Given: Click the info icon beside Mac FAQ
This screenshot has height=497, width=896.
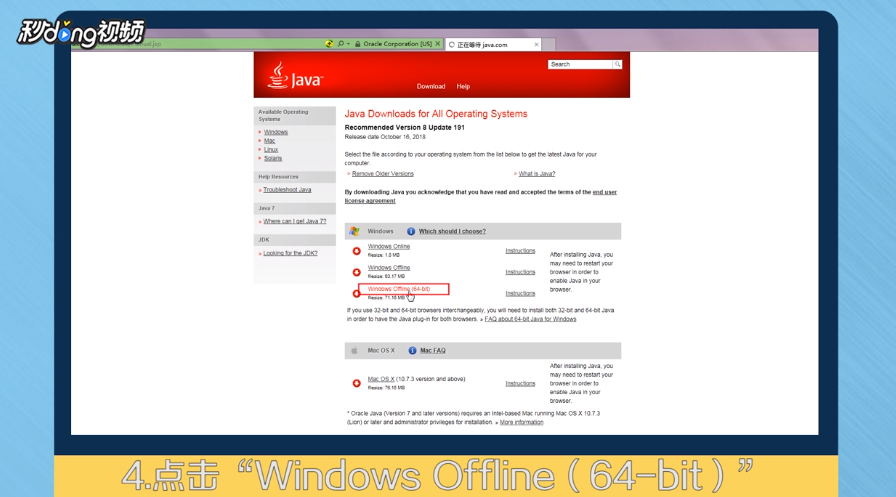Looking at the screenshot, I should point(412,351).
